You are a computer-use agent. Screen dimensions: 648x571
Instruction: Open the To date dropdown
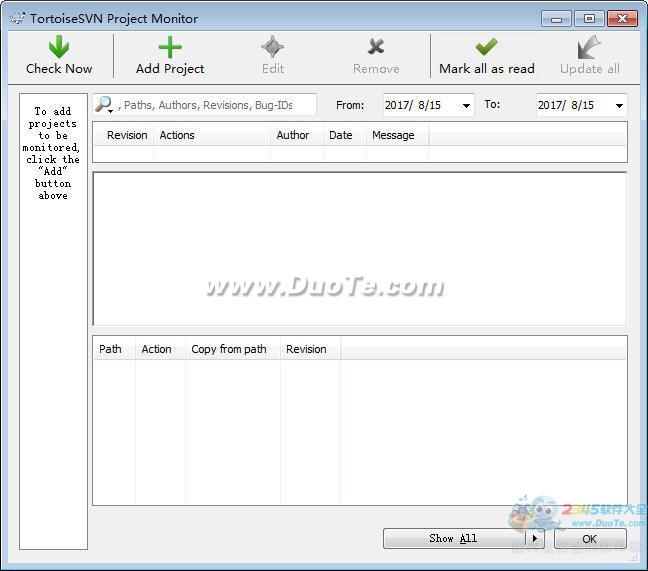(x=619, y=106)
